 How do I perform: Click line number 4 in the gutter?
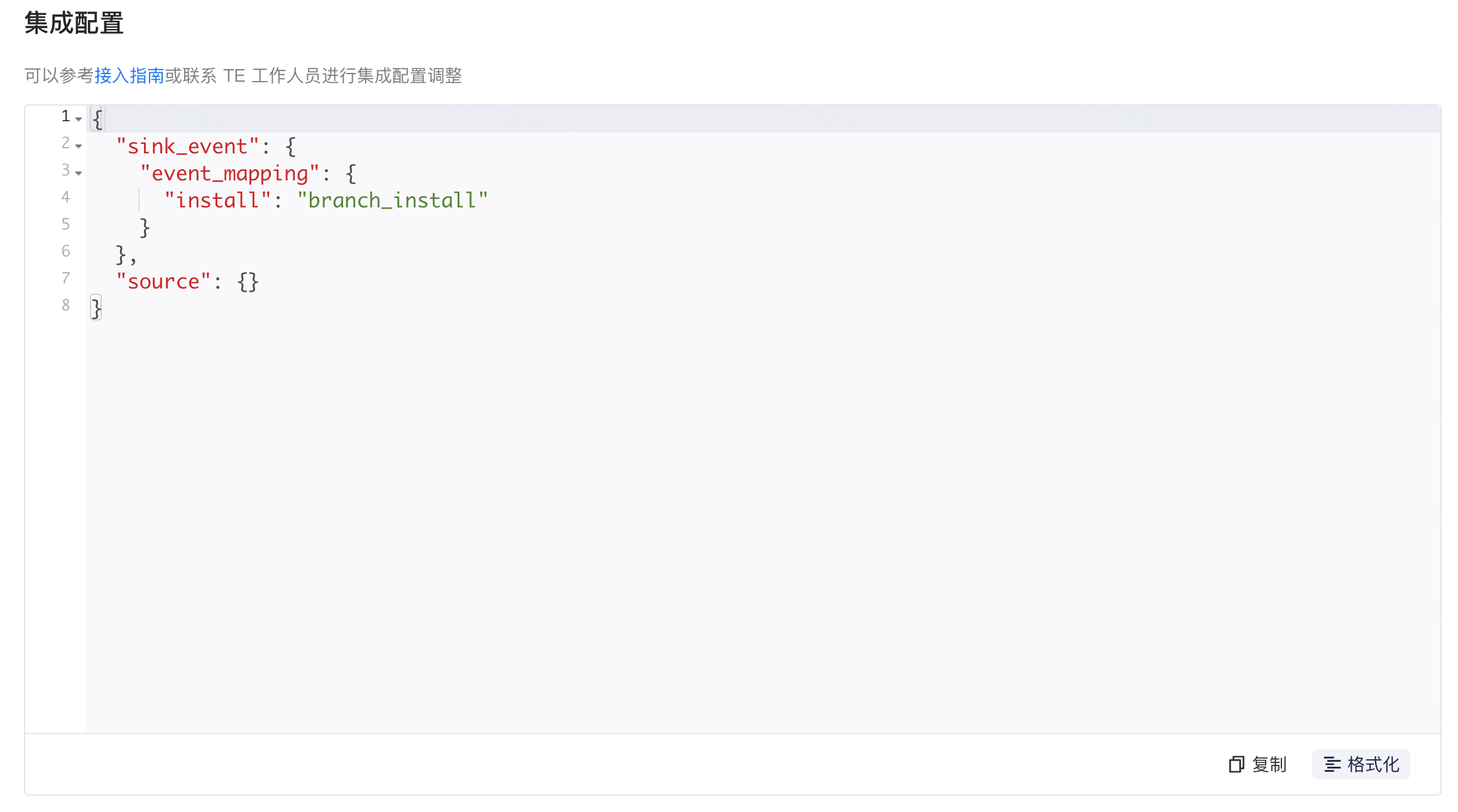(x=65, y=197)
